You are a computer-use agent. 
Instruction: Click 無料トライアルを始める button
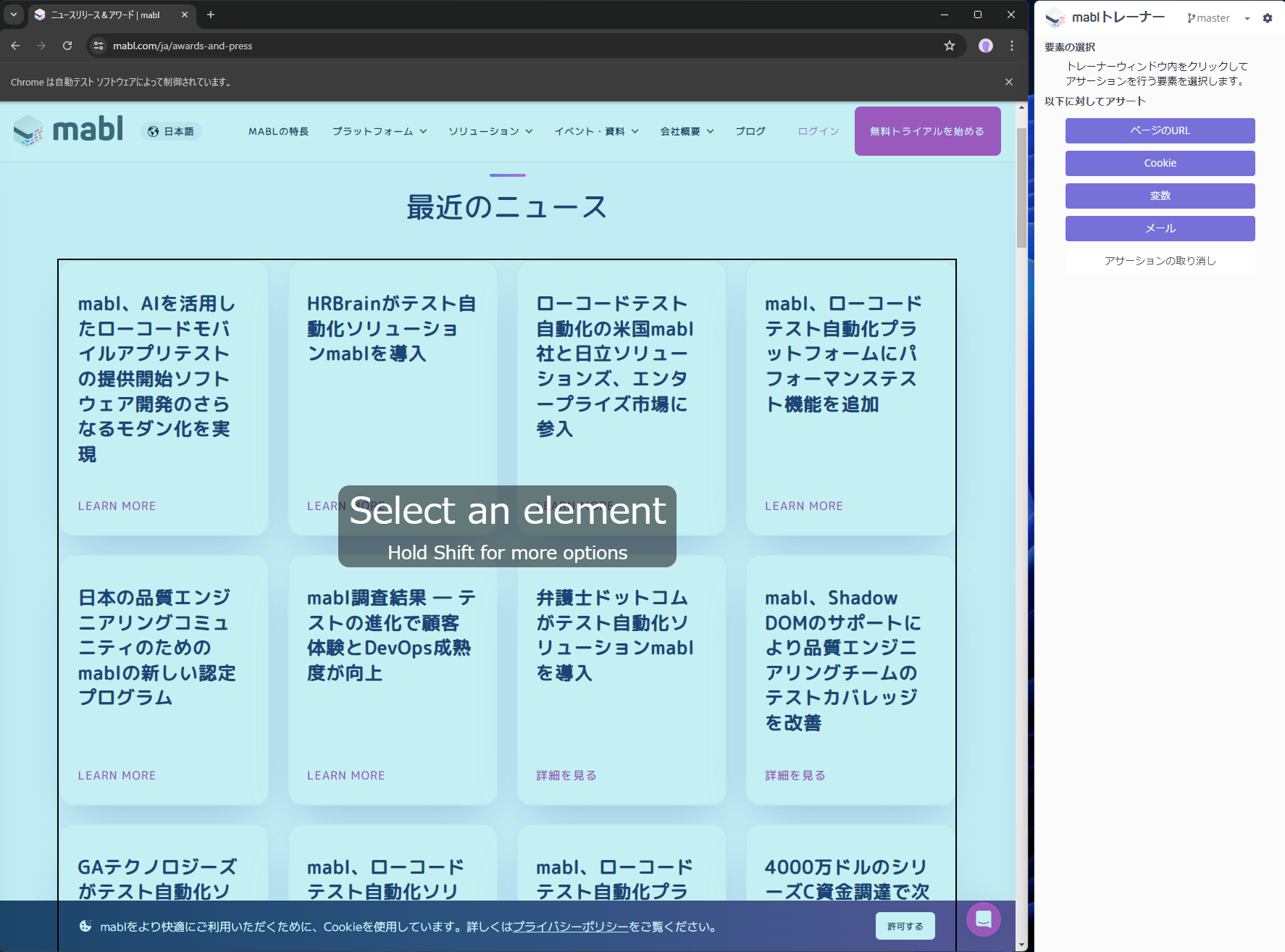pos(927,131)
